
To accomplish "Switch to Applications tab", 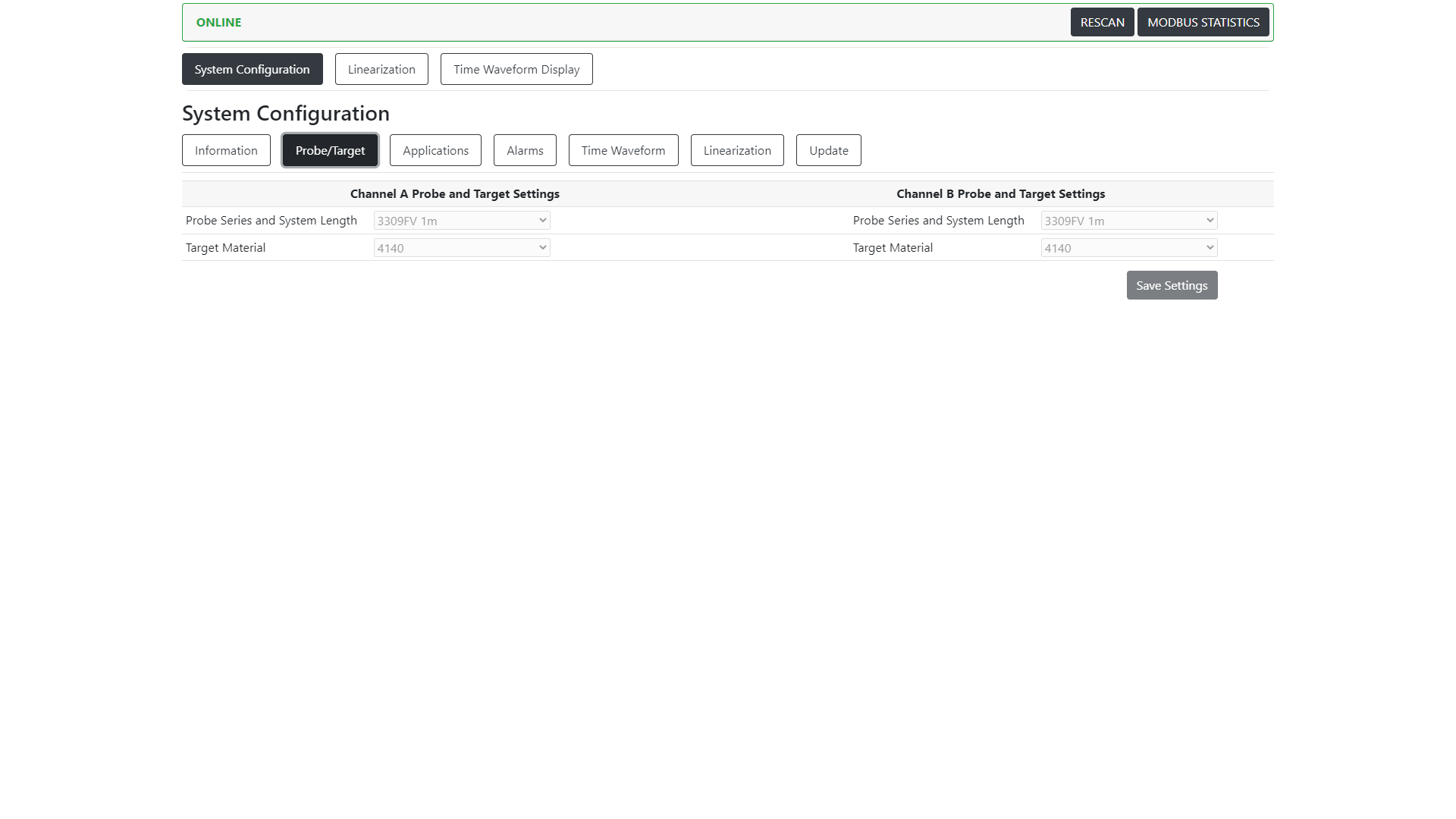I will click(436, 150).
